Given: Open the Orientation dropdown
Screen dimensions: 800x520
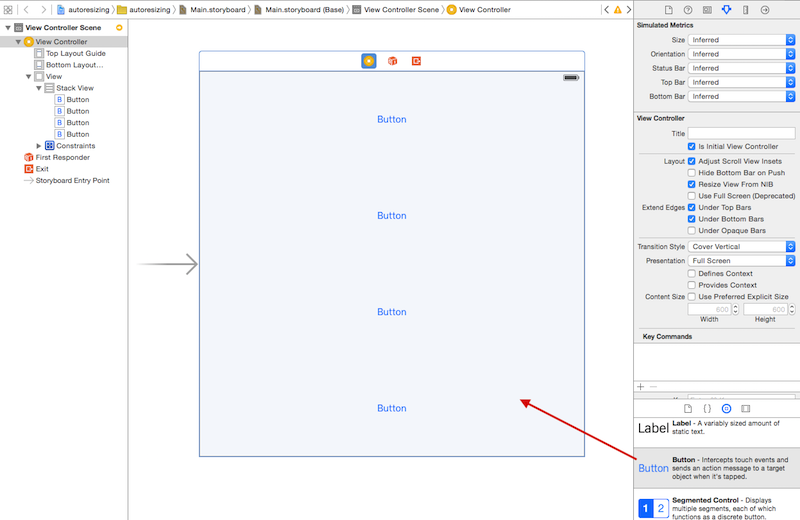Looking at the screenshot, I should pos(741,54).
